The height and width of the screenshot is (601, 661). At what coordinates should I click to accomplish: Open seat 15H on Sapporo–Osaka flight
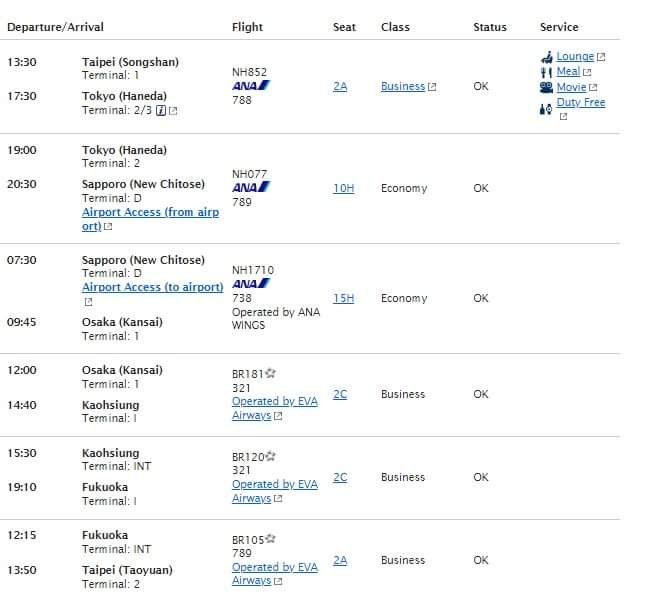click(343, 298)
